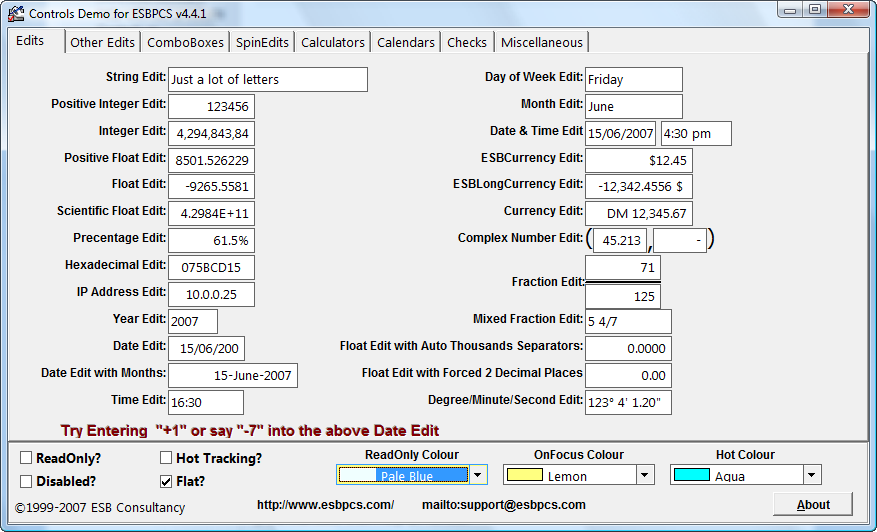Screen dimensions: 877x532
Task: Open the ComboBoxes tab
Action: (185, 43)
